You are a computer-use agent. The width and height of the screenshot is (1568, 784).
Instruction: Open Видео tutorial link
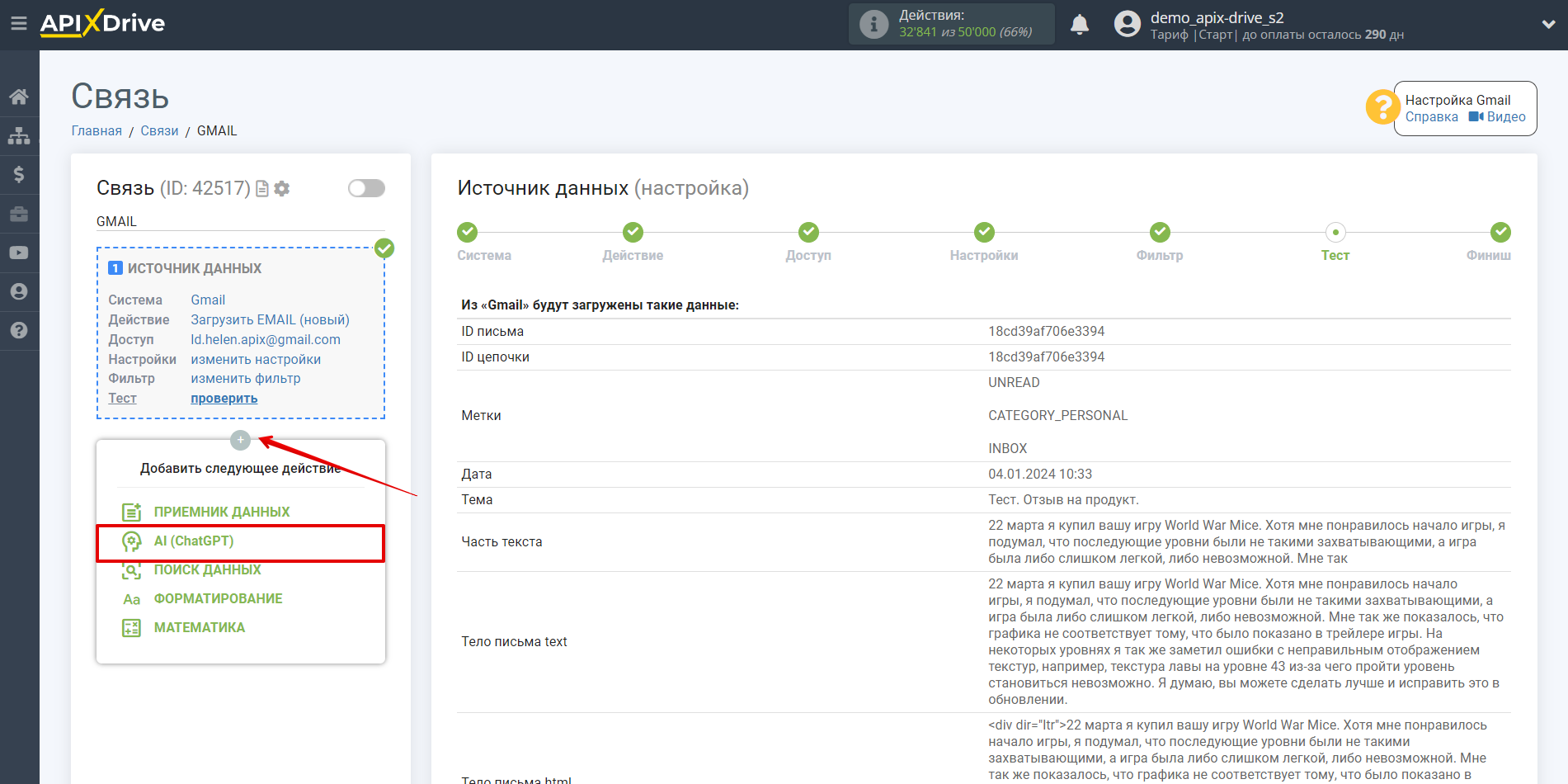(x=1498, y=117)
